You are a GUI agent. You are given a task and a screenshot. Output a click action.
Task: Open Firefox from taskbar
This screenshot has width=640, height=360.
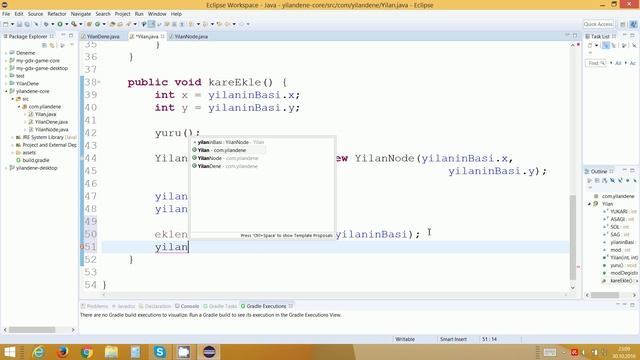coord(62,352)
